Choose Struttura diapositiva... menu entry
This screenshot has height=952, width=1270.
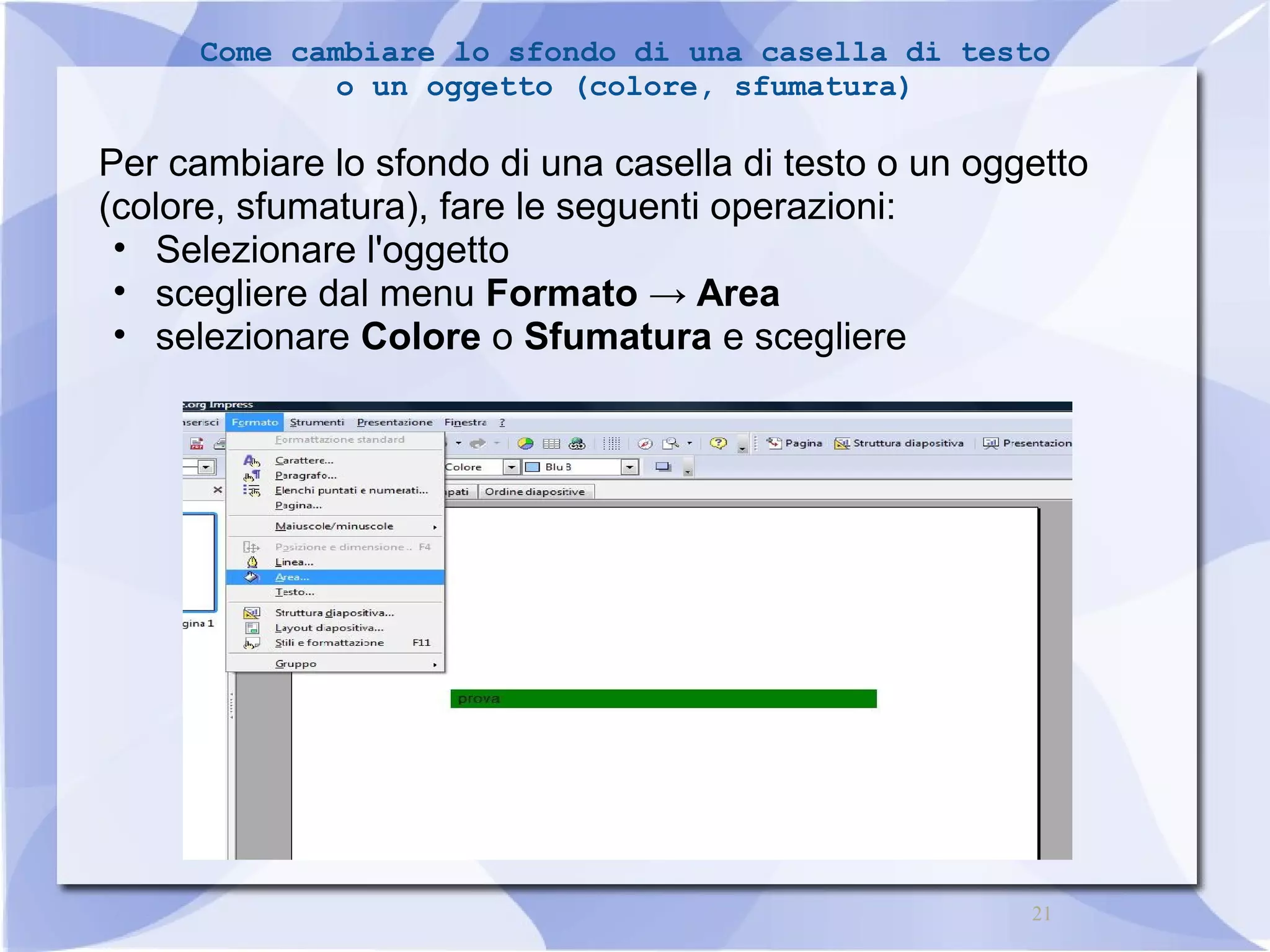335,613
